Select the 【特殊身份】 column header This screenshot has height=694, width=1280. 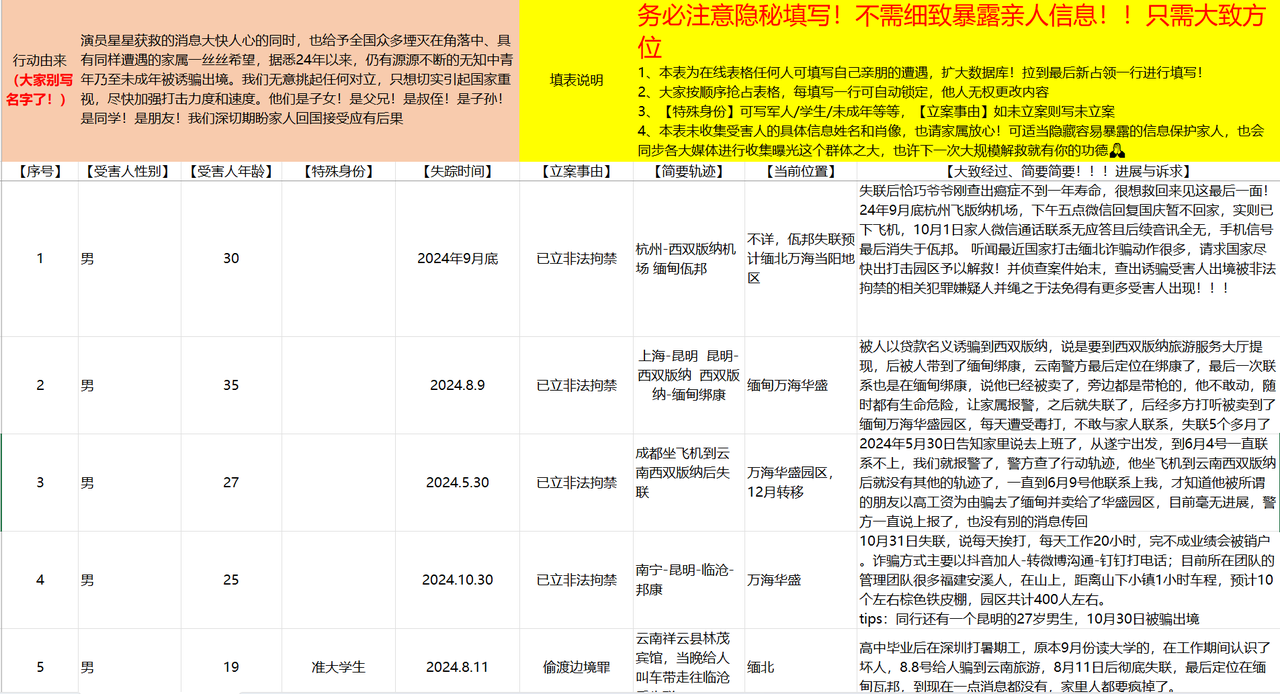tap(339, 171)
